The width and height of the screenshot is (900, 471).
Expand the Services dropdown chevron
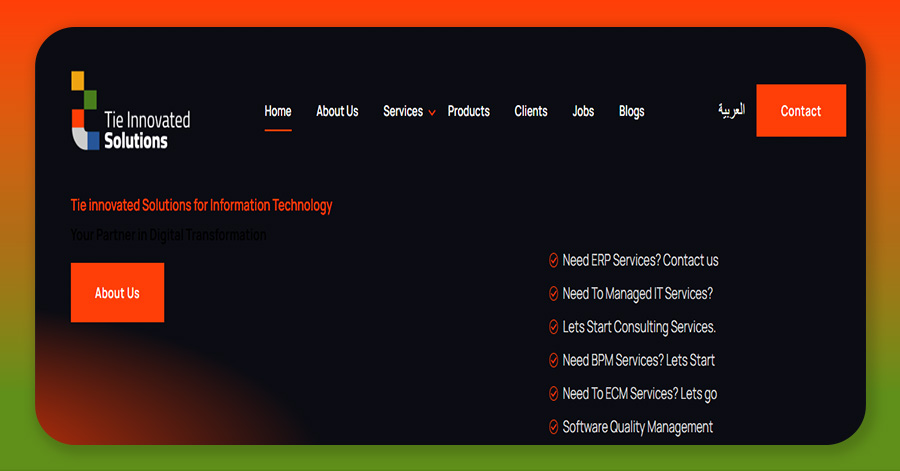coord(432,113)
